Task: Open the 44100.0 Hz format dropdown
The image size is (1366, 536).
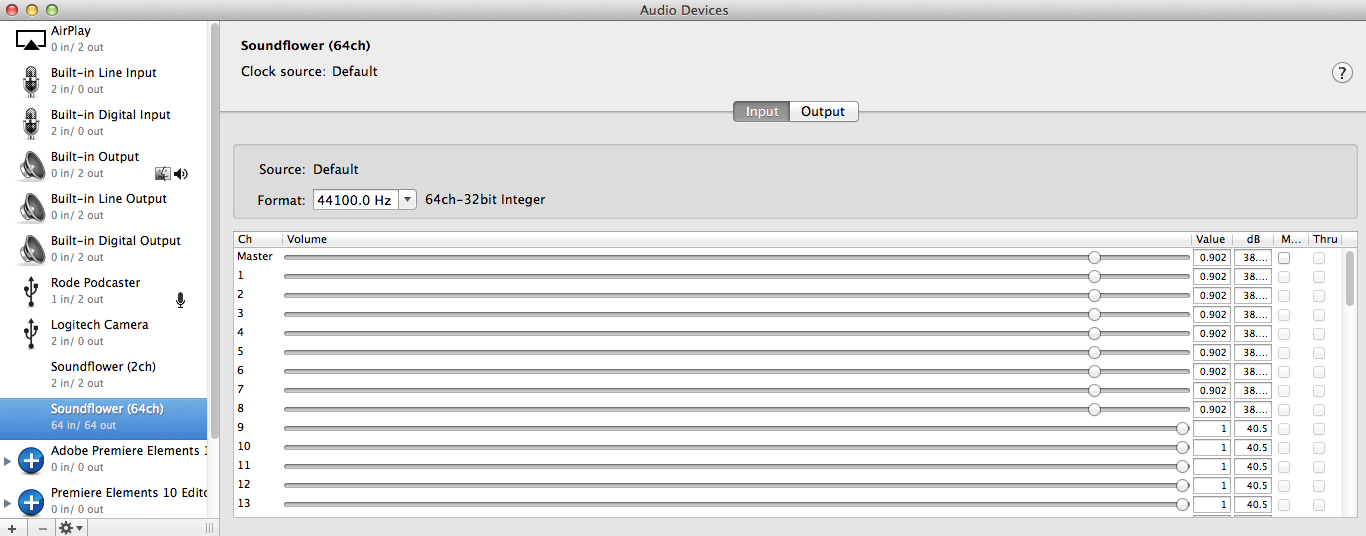Action: [x=364, y=200]
